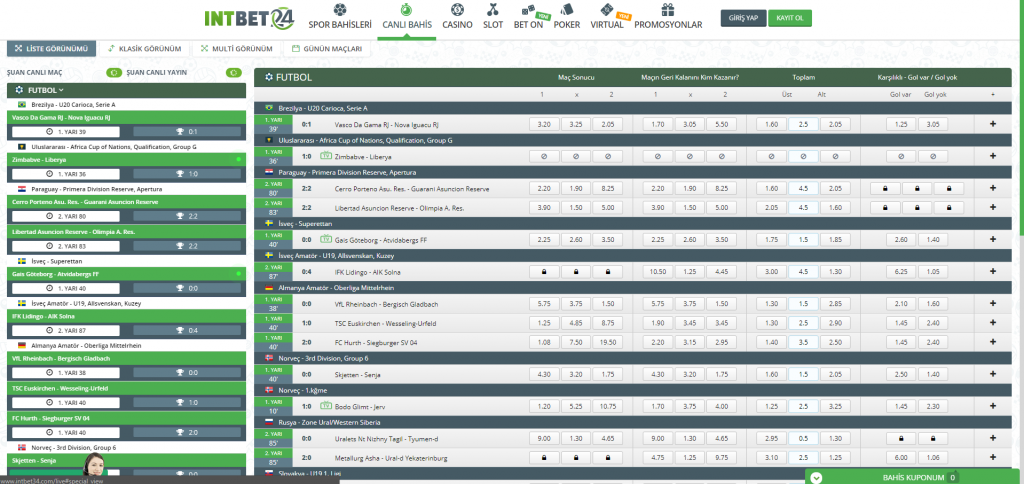Expand more bets for Zimbabve - Liberya
This screenshot has width=1024, height=484.
(x=993, y=156)
